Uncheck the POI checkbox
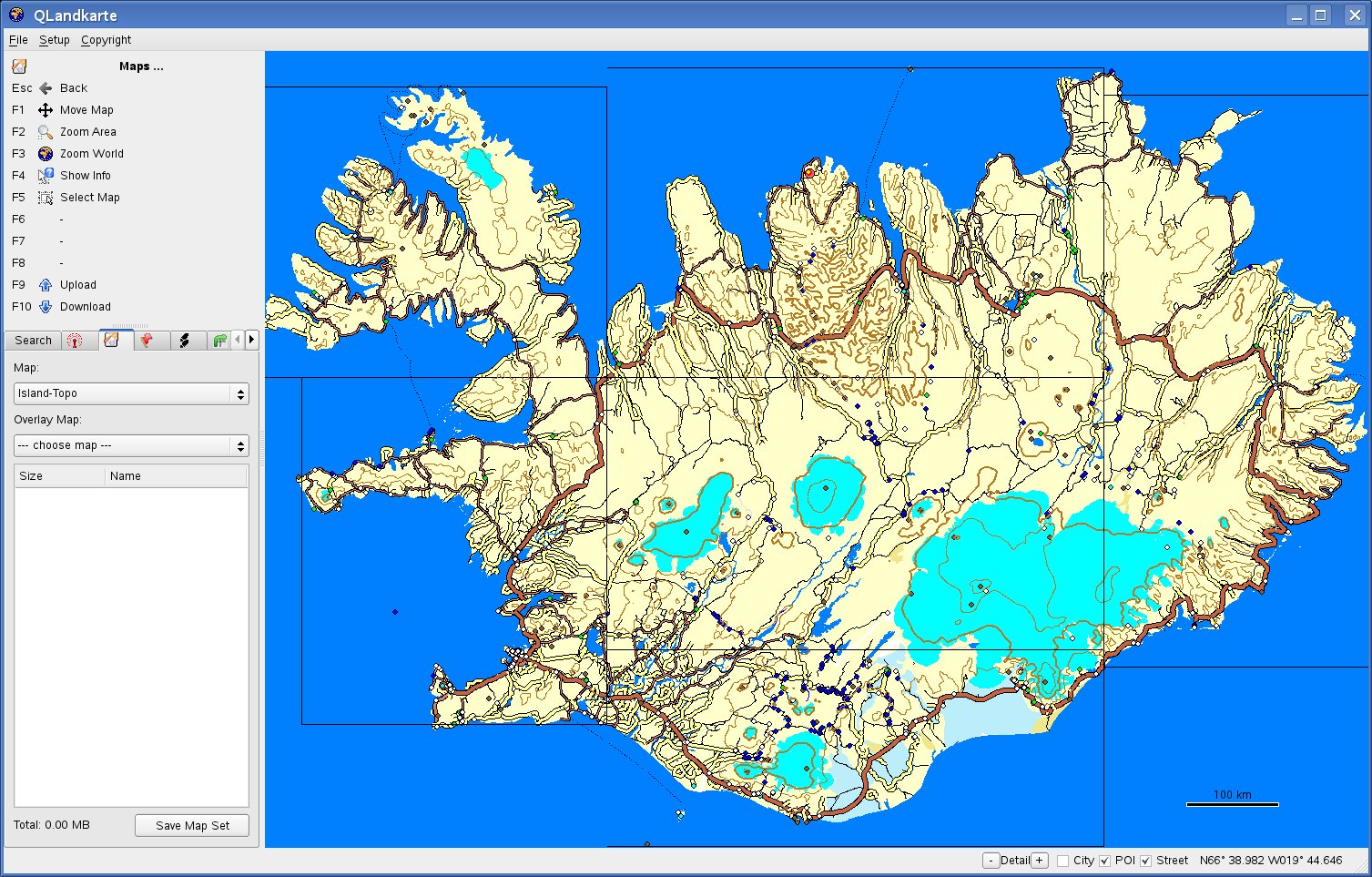1372x877 pixels. pyautogui.click(x=1104, y=861)
